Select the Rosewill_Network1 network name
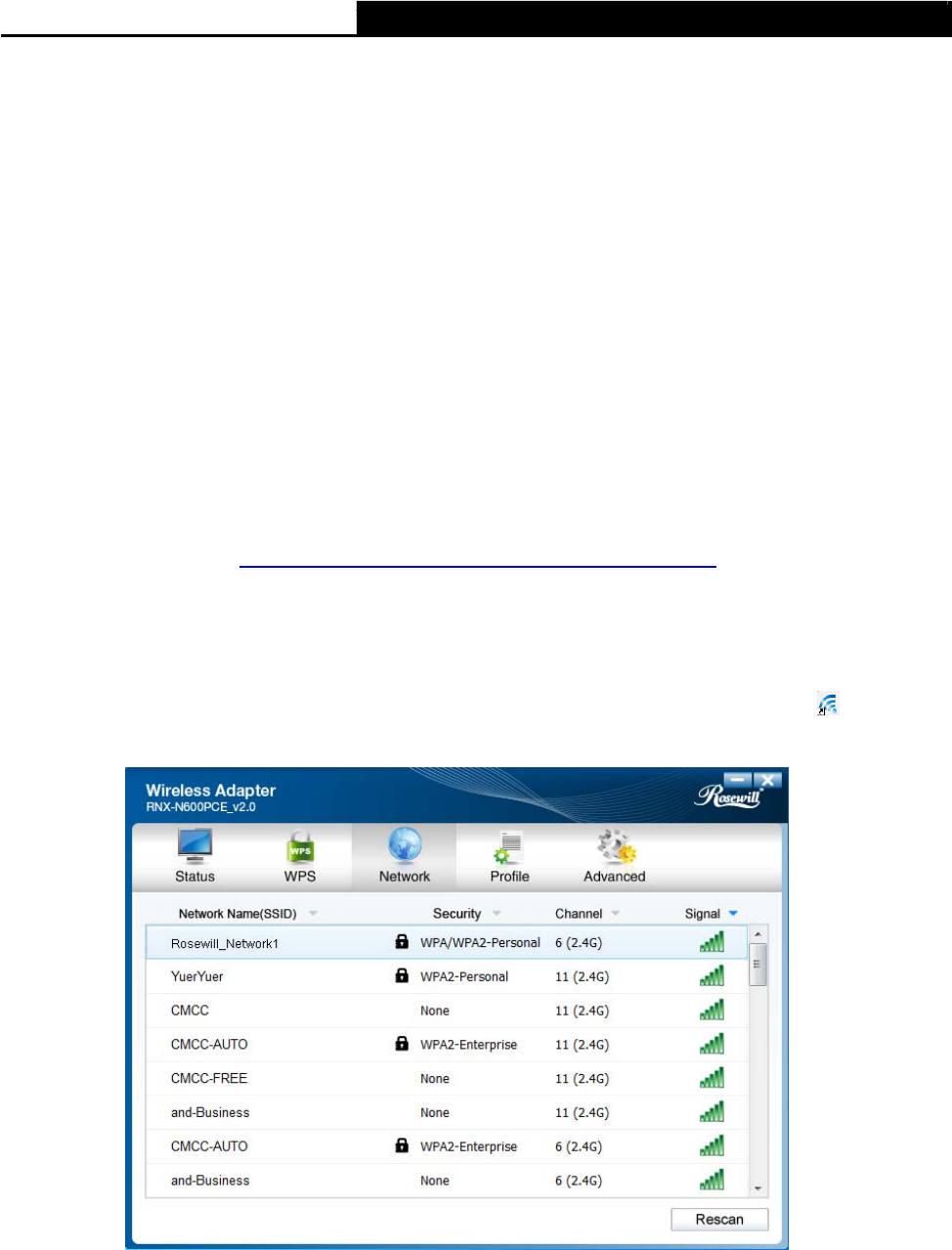The height and width of the screenshot is (1250, 952). [x=225, y=943]
